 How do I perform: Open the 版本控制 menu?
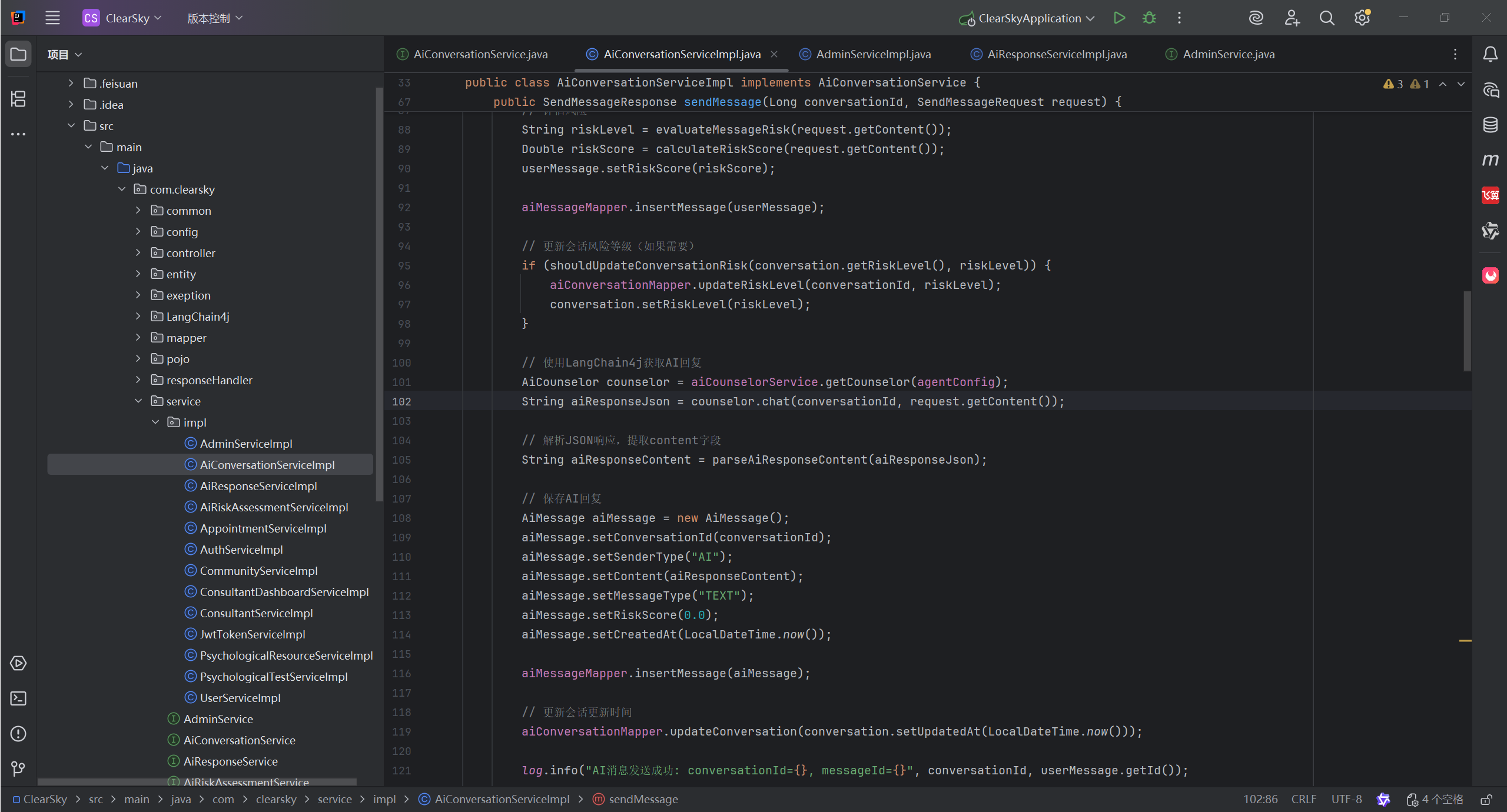(214, 18)
